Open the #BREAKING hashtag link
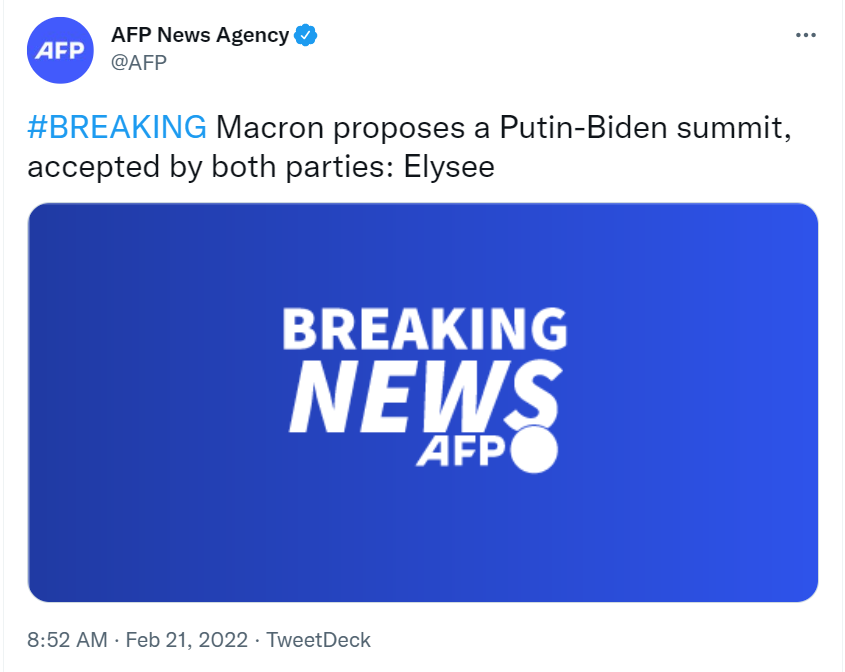The image size is (845, 672). click(117, 128)
